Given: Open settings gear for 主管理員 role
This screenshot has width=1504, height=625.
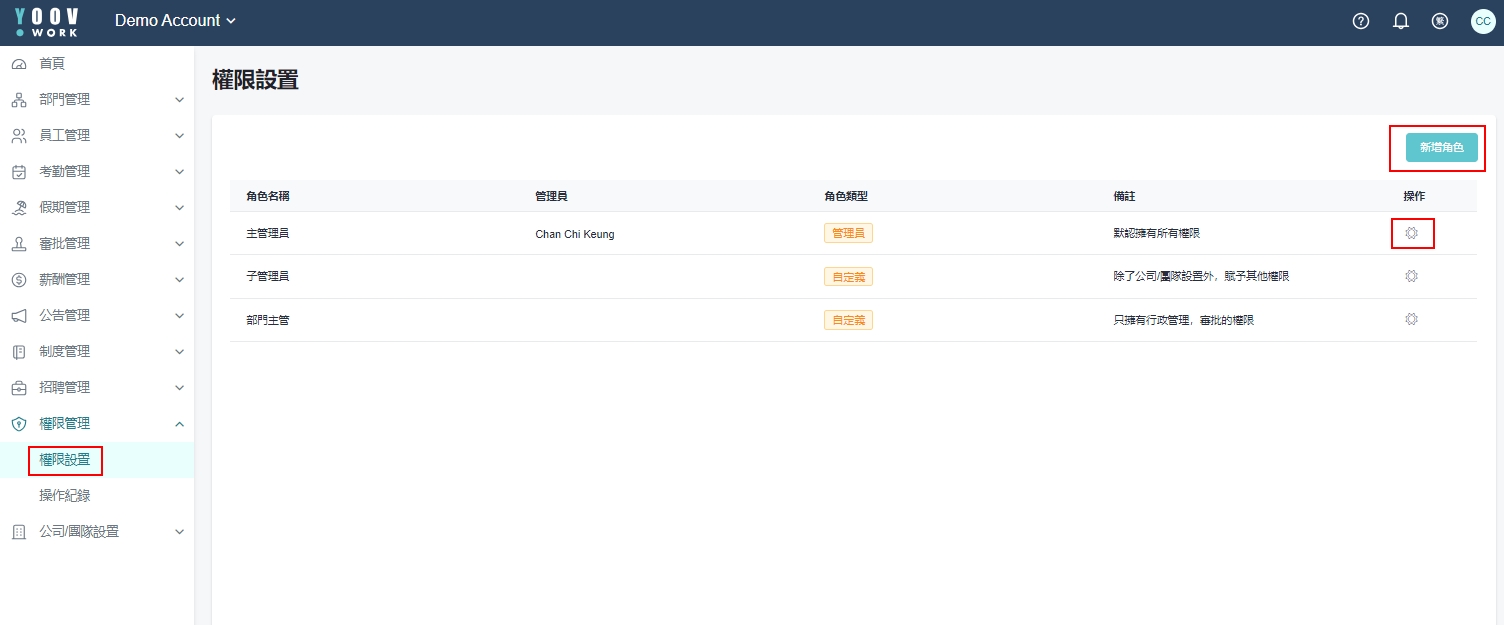Looking at the screenshot, I should pyautogui.click(x=1411, y=233).
